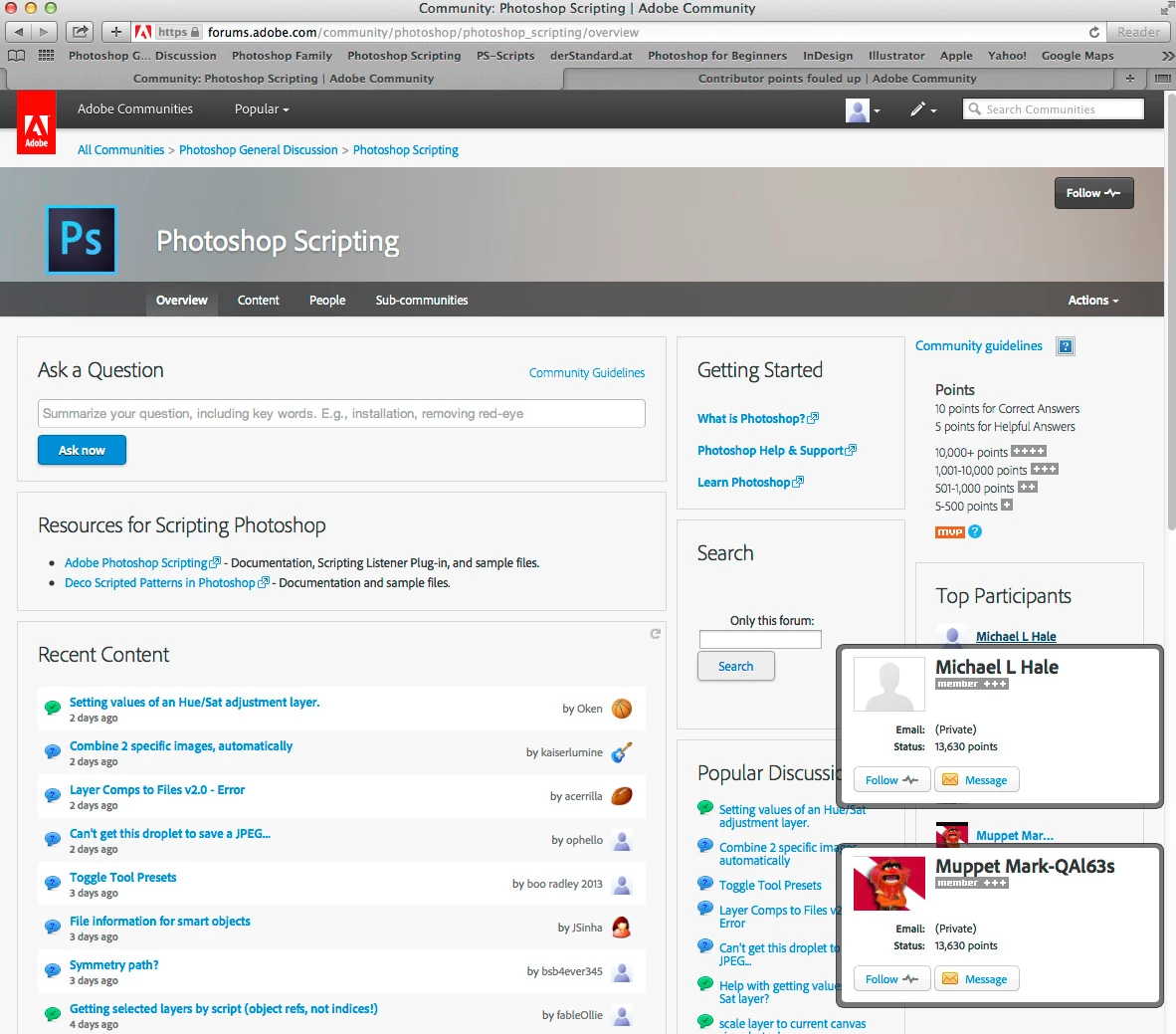
Task: Click the Muppet avatar in popup card
Action: (889, 883)
